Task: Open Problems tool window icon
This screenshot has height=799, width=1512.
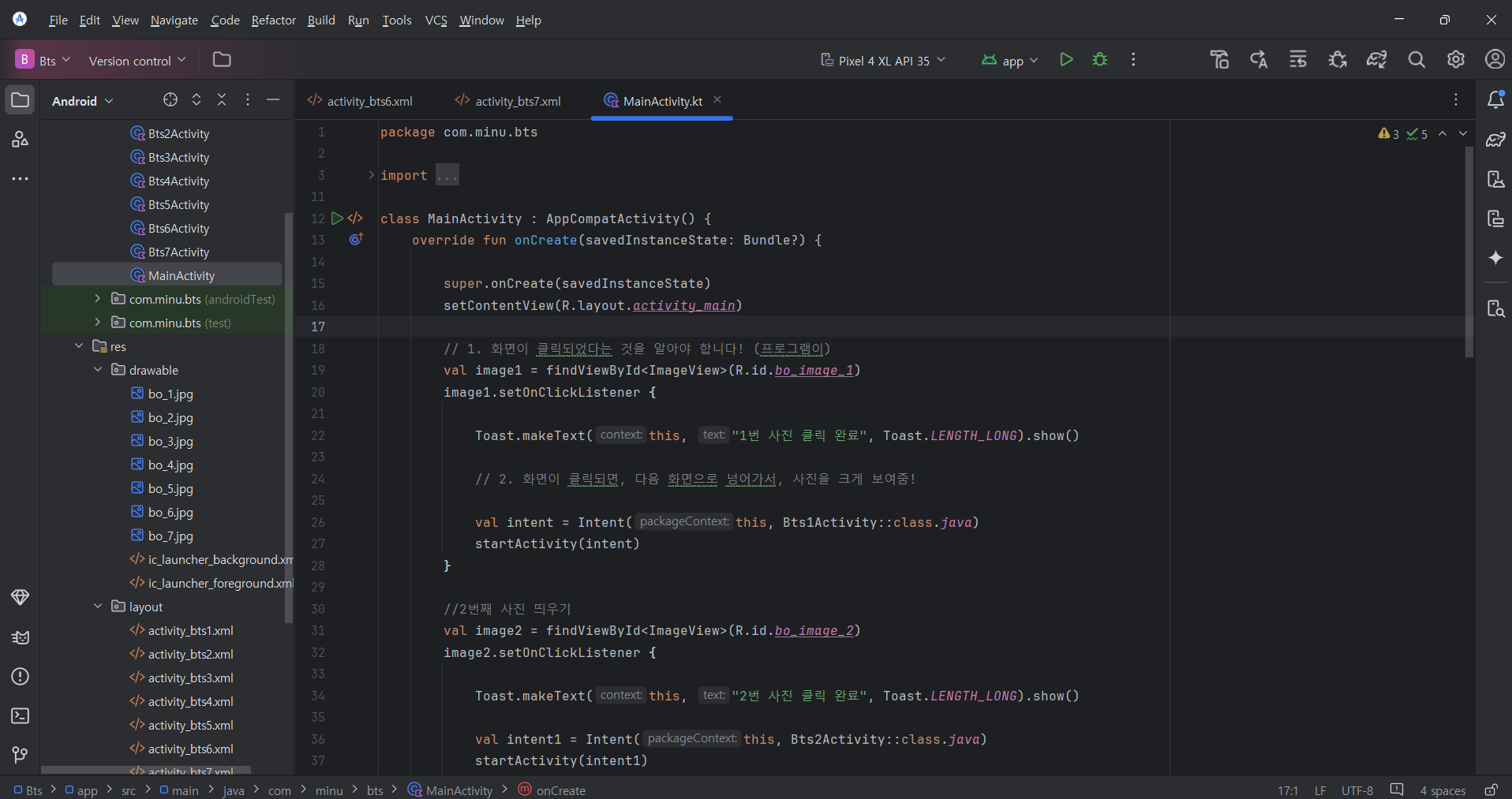Action: pos(21,677)
